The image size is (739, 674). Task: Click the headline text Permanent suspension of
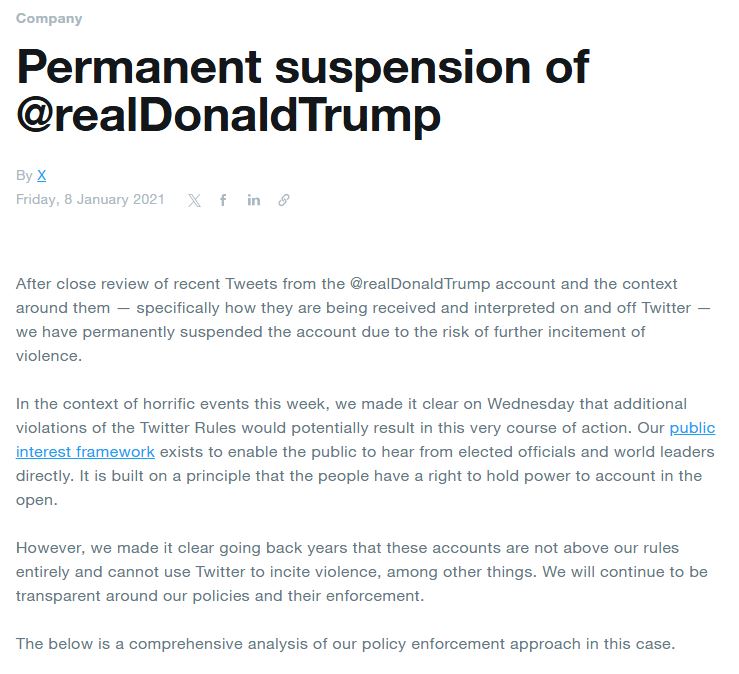pos(303,68)
